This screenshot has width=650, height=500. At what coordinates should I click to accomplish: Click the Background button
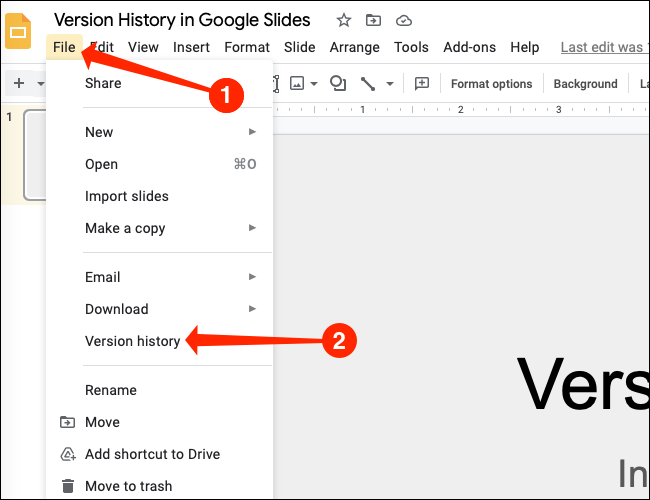[x=585, y=84]
